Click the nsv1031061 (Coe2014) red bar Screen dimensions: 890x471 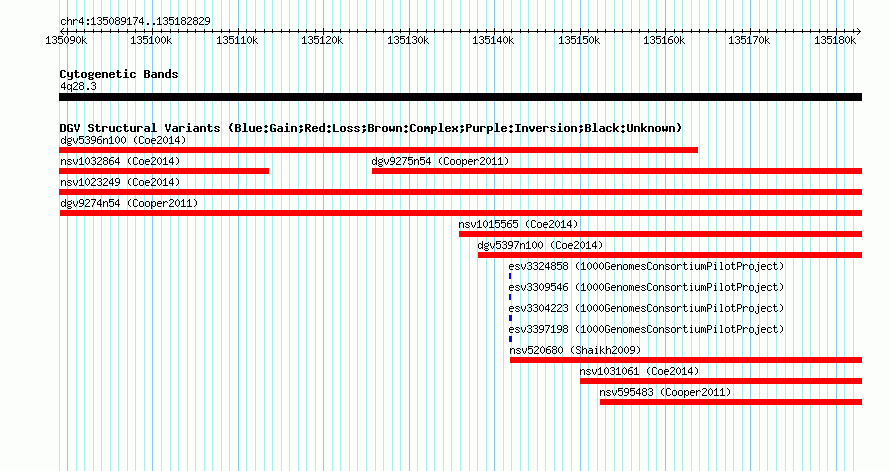(x=721, y=381)
